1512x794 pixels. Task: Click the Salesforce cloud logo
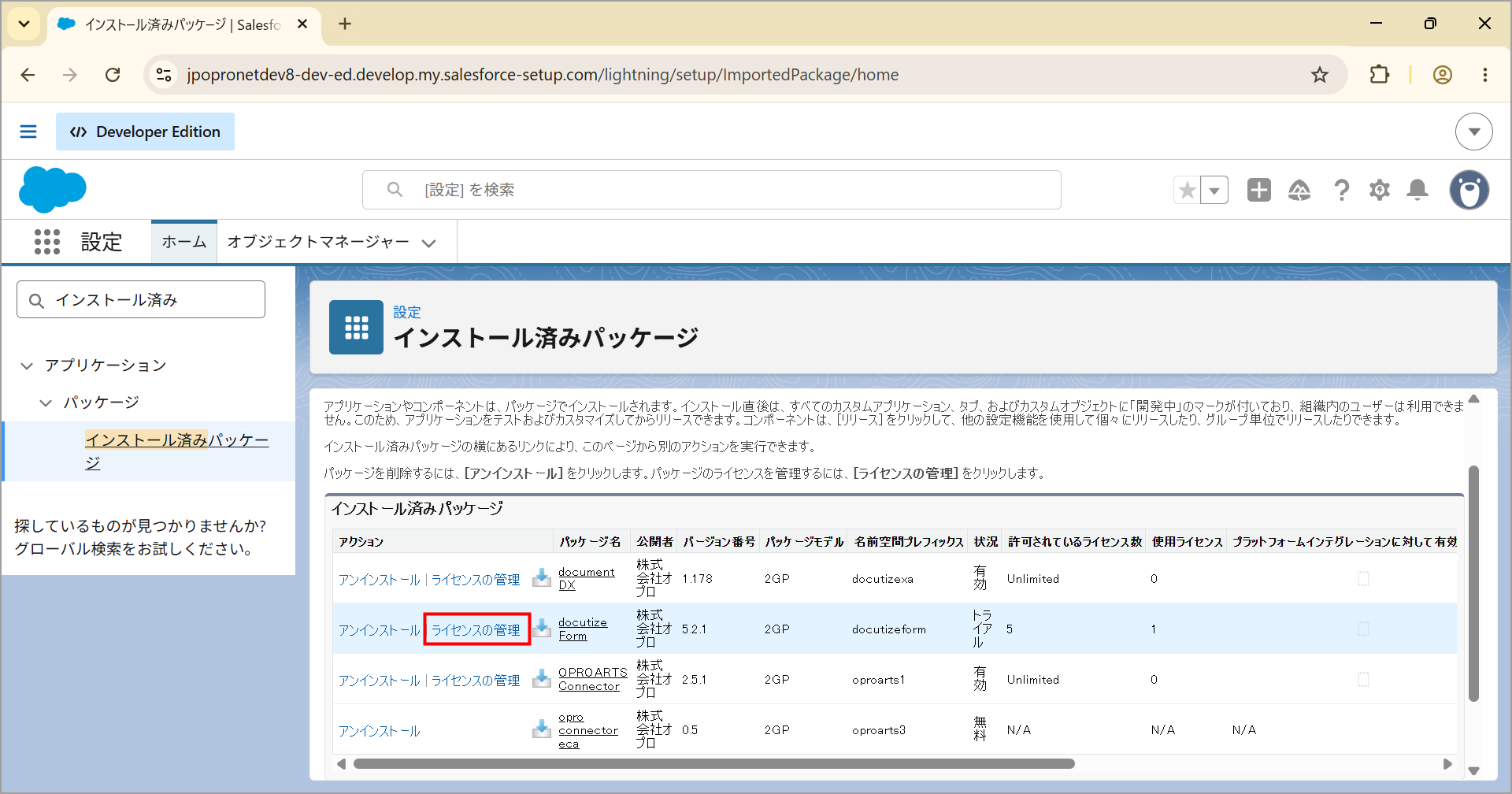53,190
